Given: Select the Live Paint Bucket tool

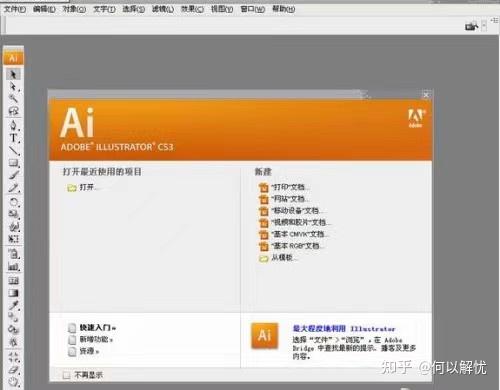Looking at the screenshot, I should pos(13,330).
